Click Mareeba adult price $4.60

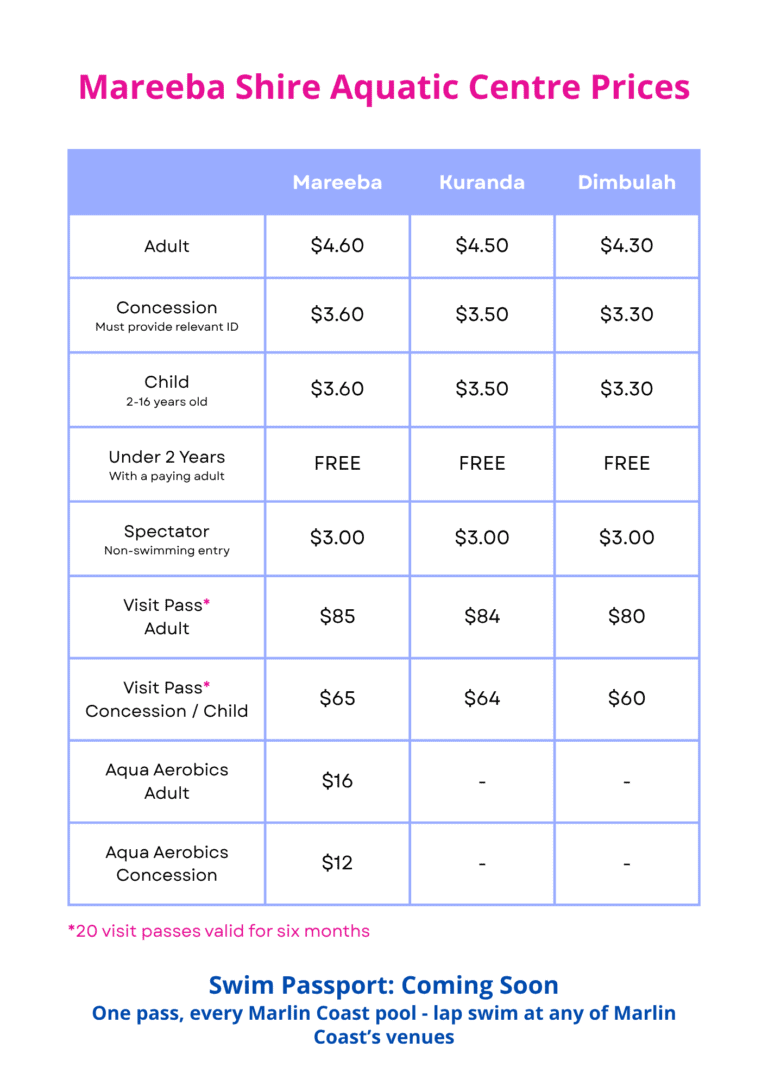[337, 245]
